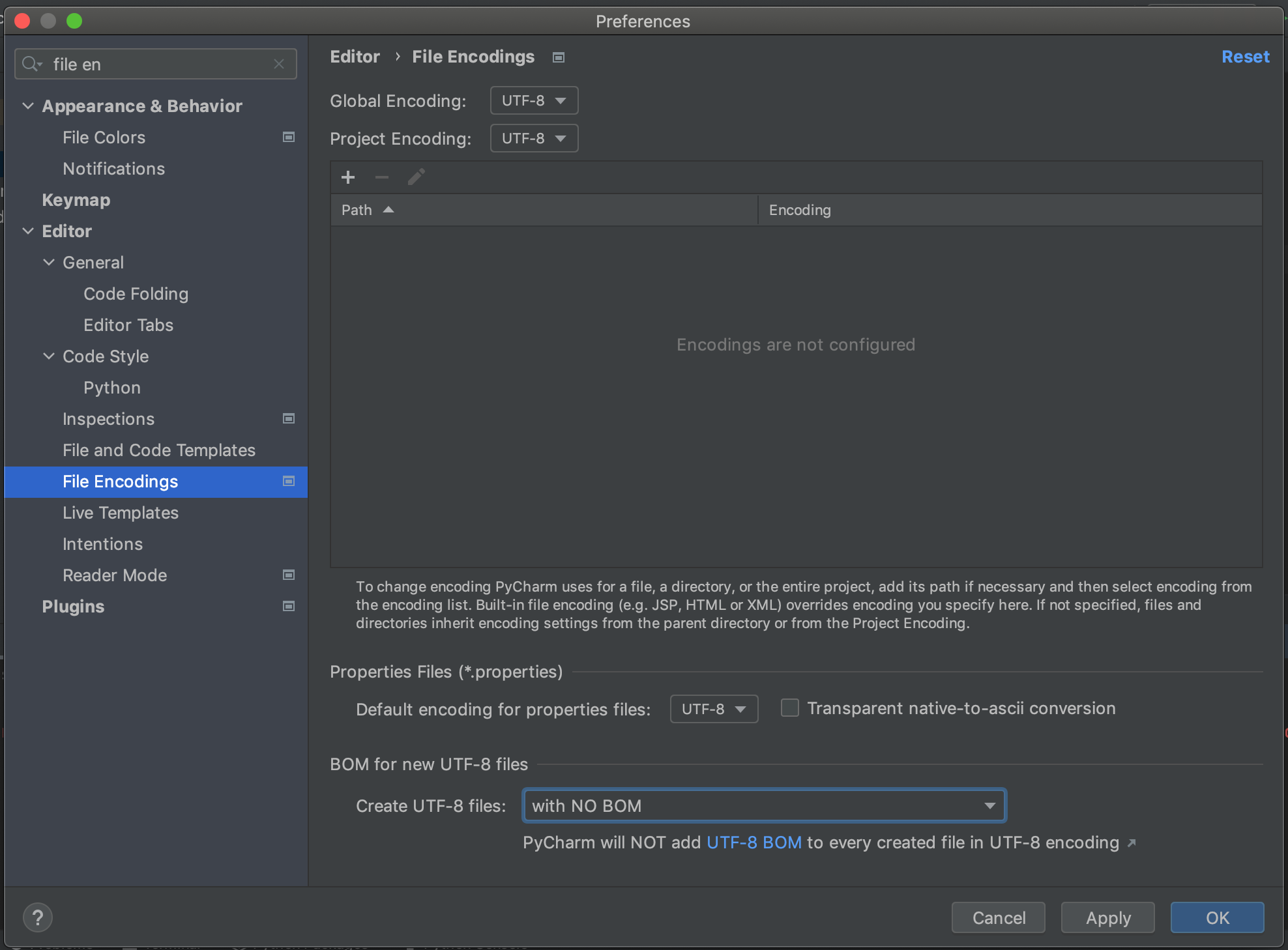Screen dimensions: 1288x950
Task: Clear the search field with the X
Action: (280, 64)
